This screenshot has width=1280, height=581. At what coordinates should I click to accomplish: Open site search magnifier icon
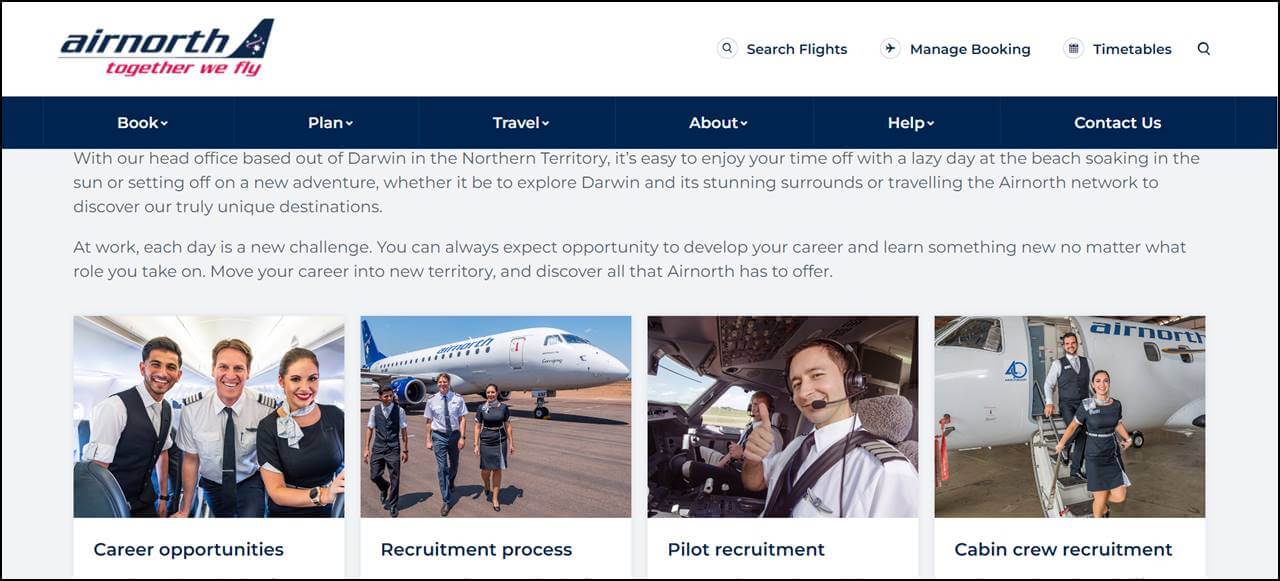point(1204,48)
